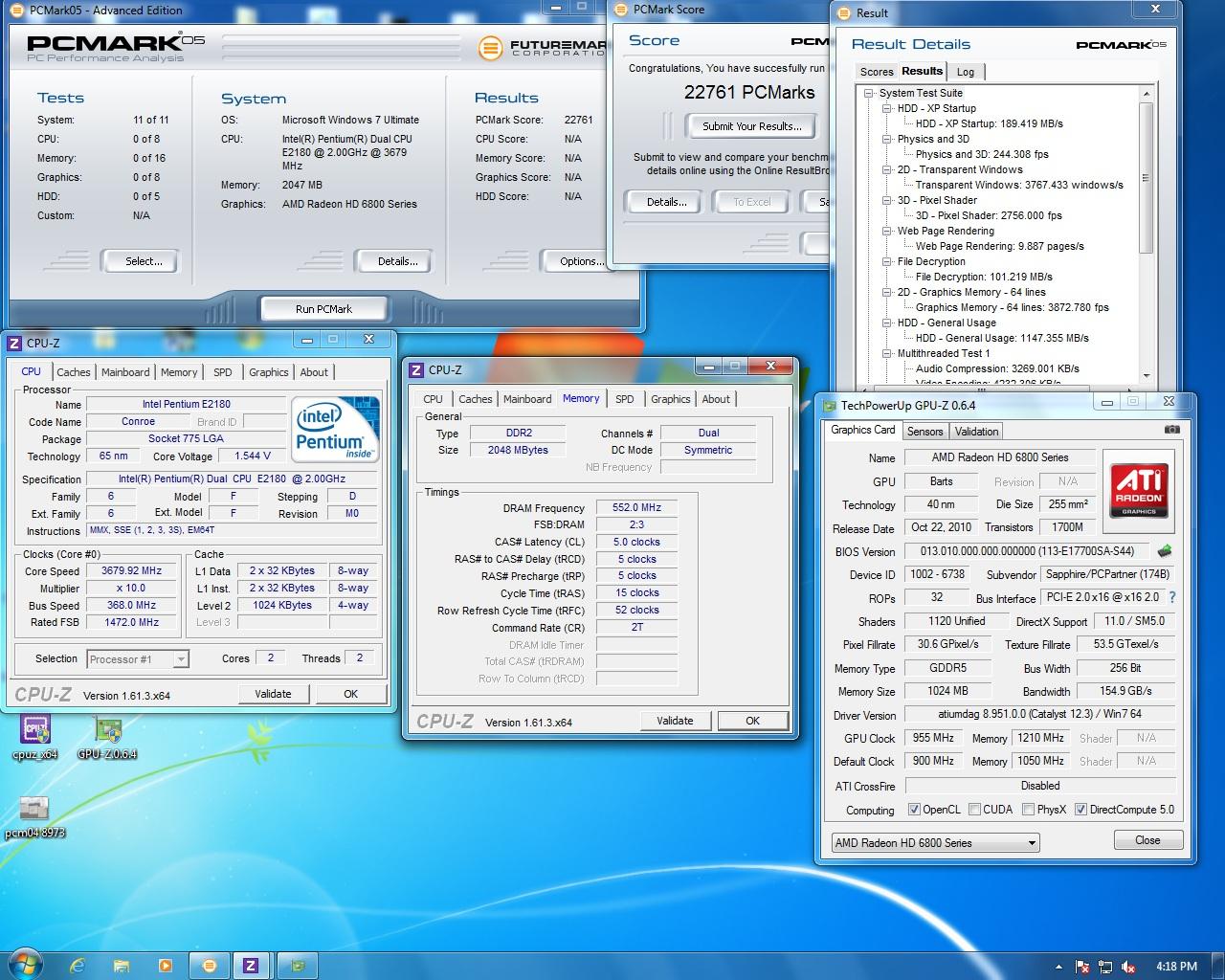
Task: Click the purple CPU-Z taskbar icon
Action: pyautogui.click(x=251, y=966)
